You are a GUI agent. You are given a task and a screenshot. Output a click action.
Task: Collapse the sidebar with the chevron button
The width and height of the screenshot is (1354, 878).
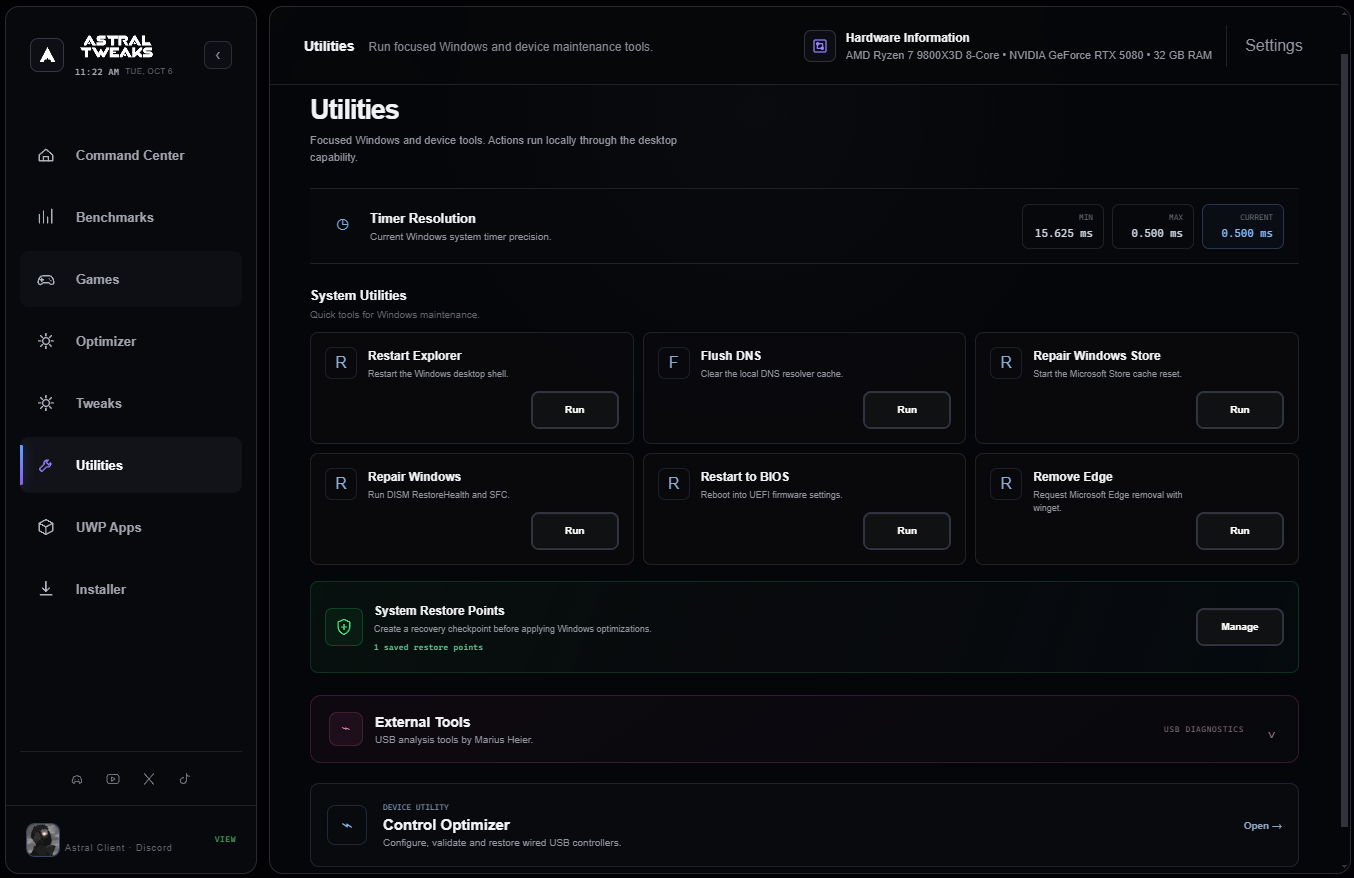[x=218, y=55]
